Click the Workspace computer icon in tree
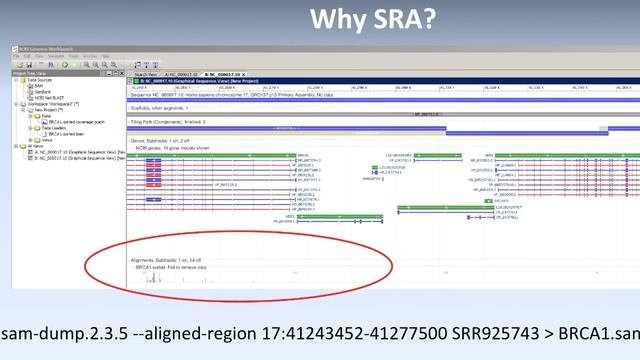Screen dimensions: 640x360 click(x=23, y=104)
